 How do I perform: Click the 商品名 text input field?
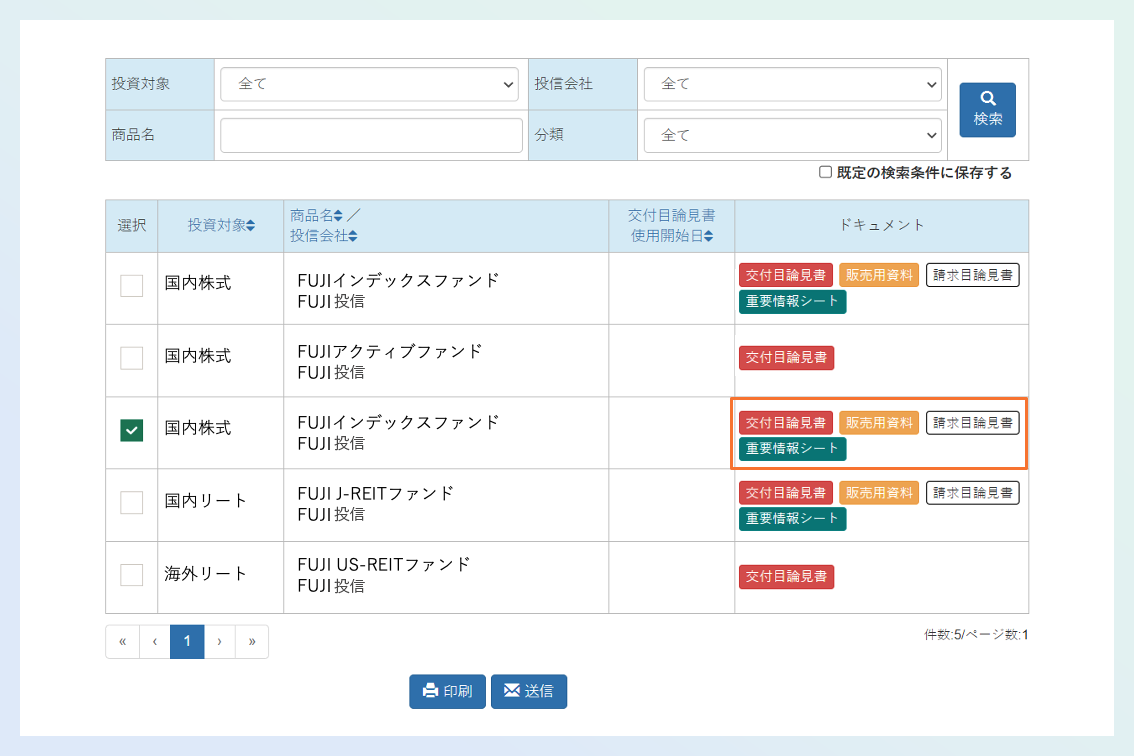point(371,135)
